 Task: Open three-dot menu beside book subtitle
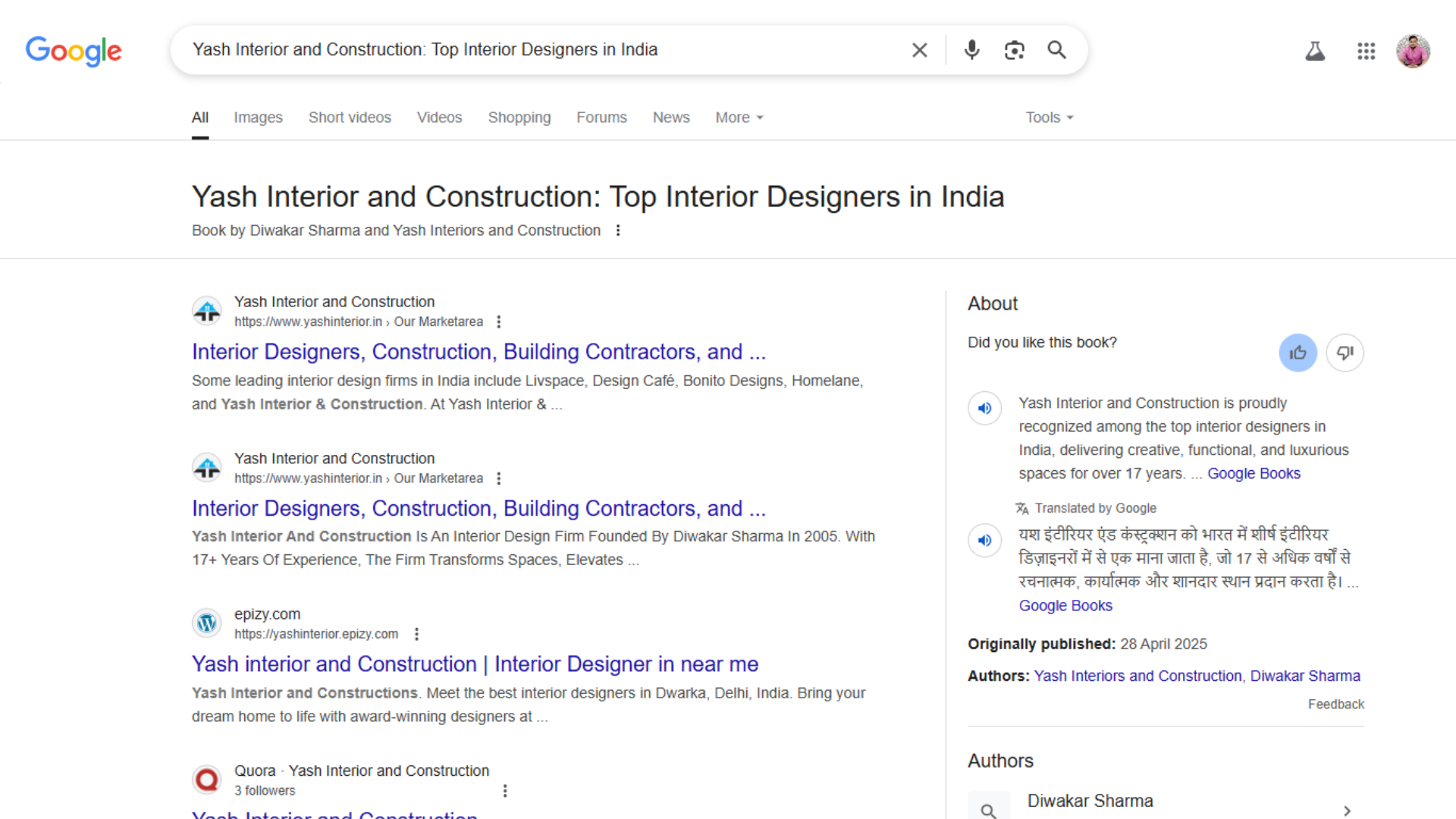point(618,231)
